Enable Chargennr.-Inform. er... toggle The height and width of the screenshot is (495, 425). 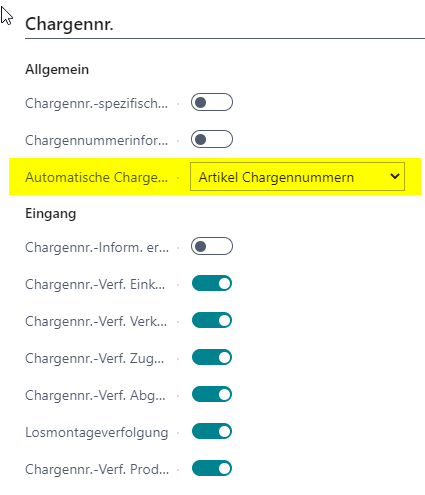coord(212,246)
